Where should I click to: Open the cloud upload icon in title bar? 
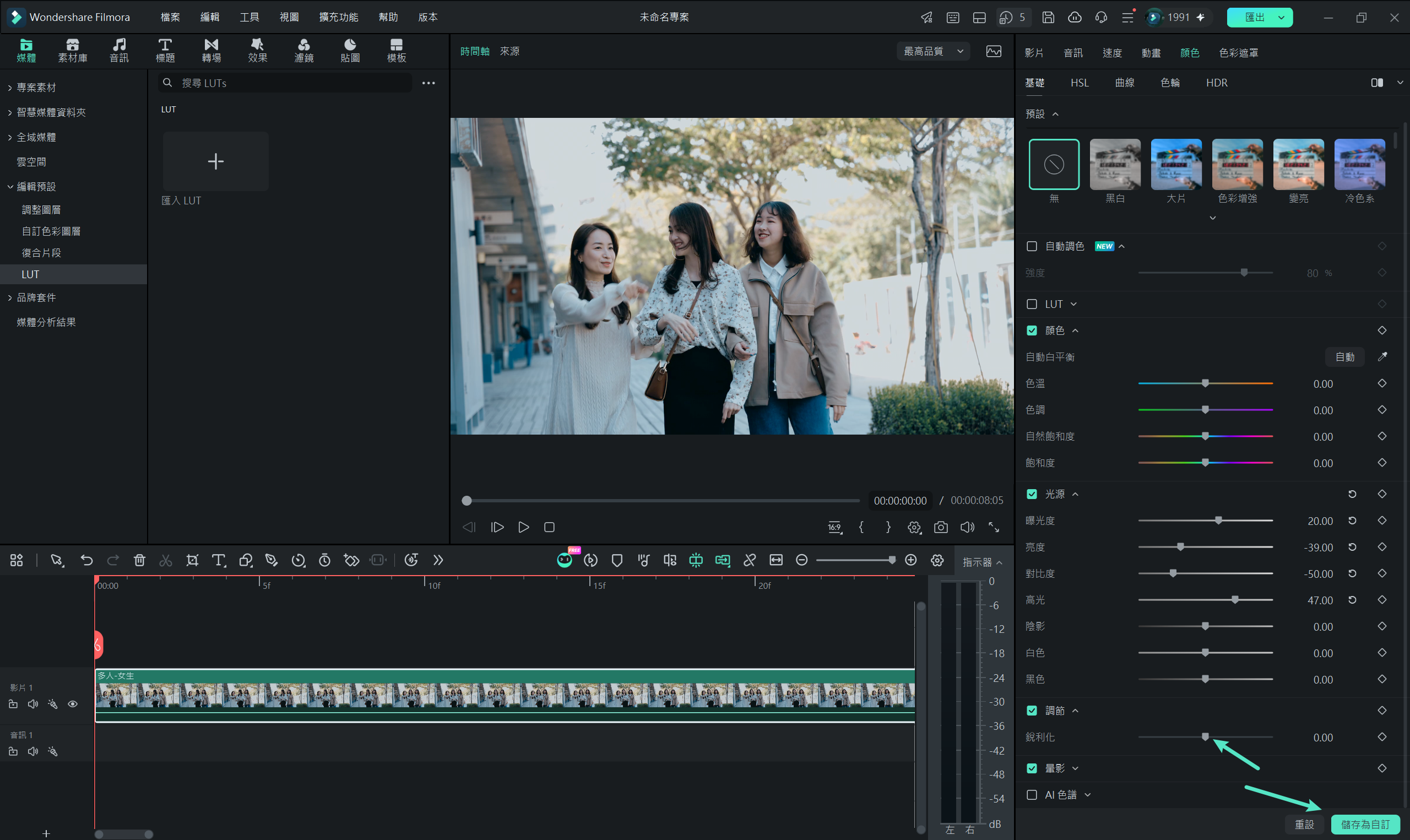(1075, 17)
